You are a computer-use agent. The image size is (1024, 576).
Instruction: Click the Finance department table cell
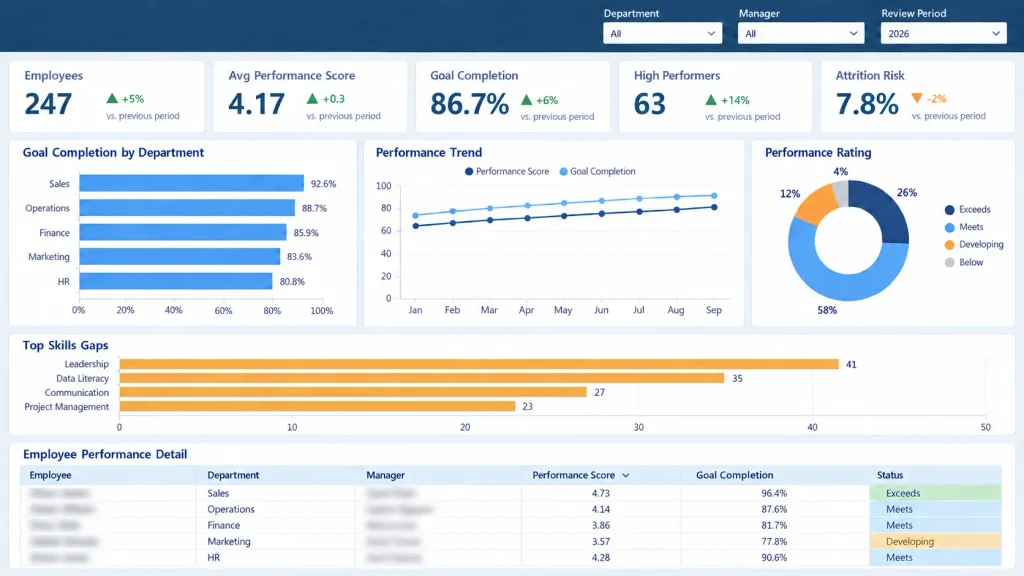coord(223,525)
